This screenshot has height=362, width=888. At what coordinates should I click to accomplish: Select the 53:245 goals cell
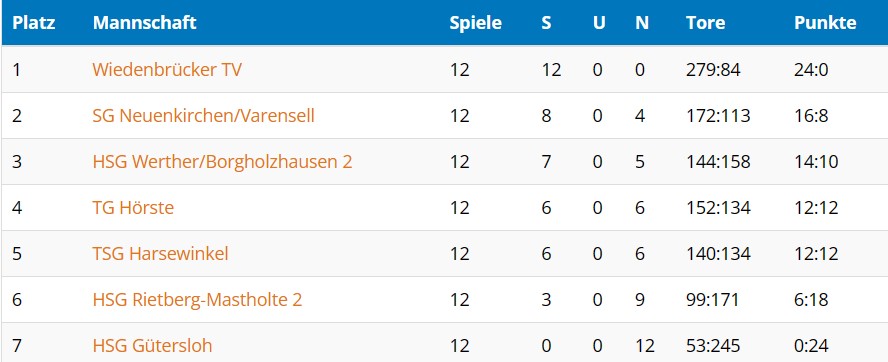[x=713, y=346]
